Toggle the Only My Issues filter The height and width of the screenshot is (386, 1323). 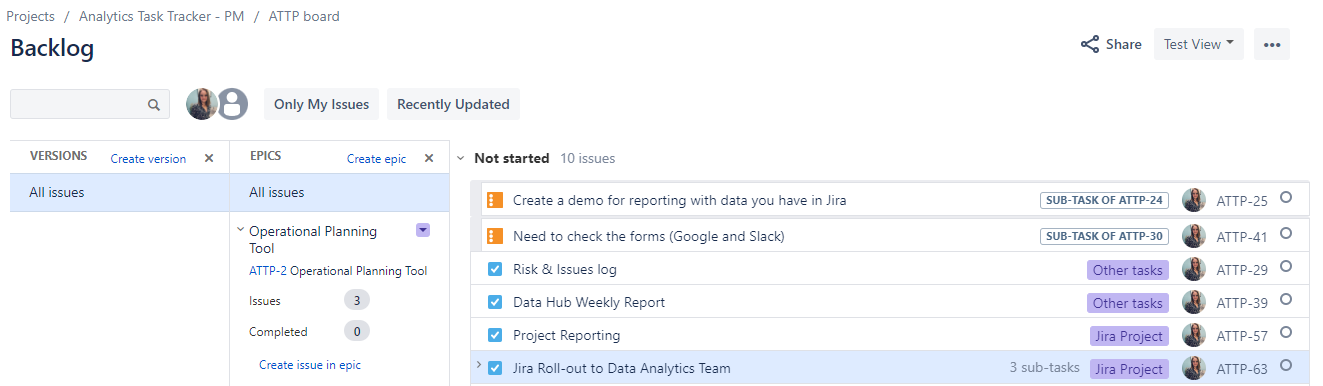coord(321,104)
